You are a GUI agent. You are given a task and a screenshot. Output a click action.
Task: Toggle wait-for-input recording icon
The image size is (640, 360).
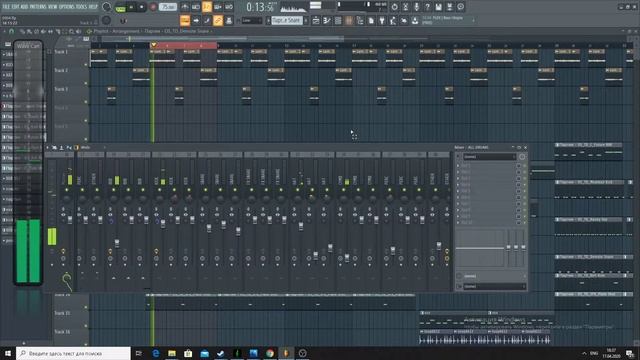[x=196, y=7]
